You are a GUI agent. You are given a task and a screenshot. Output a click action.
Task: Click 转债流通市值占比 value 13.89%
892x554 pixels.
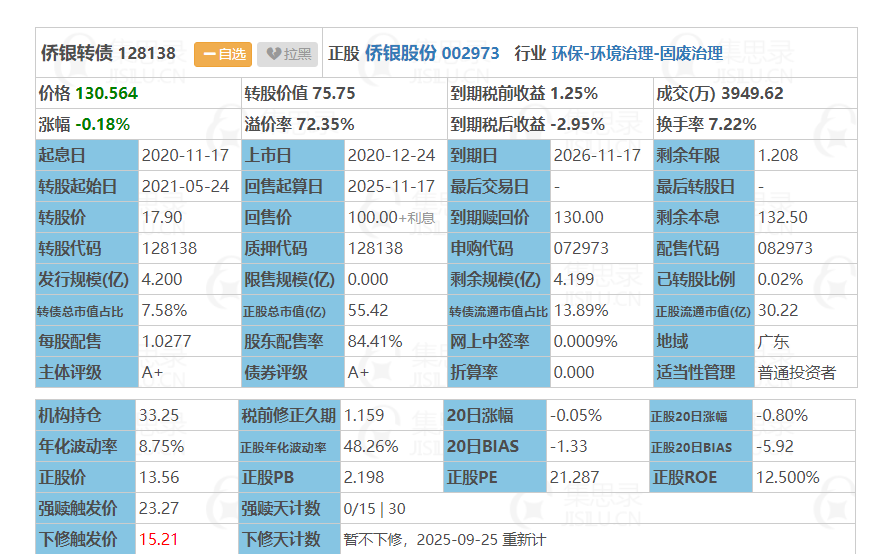(581, 311)
